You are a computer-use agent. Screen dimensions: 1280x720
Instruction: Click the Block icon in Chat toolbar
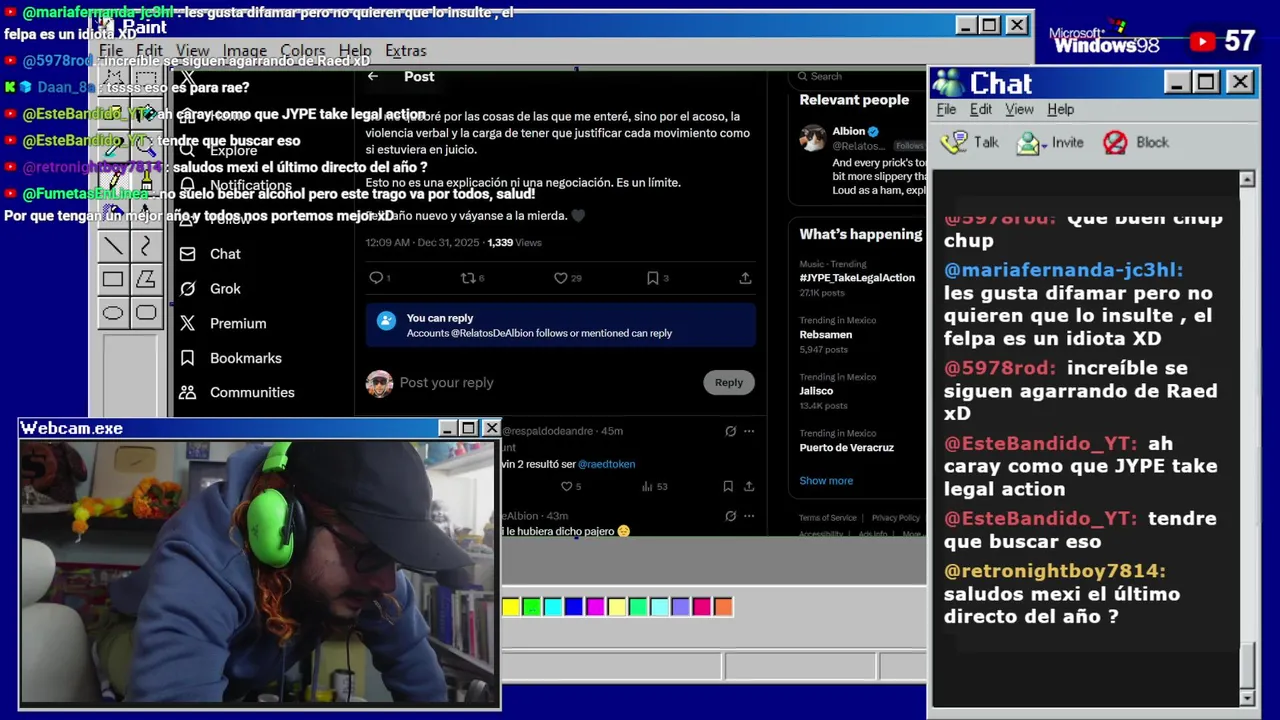1115,143
